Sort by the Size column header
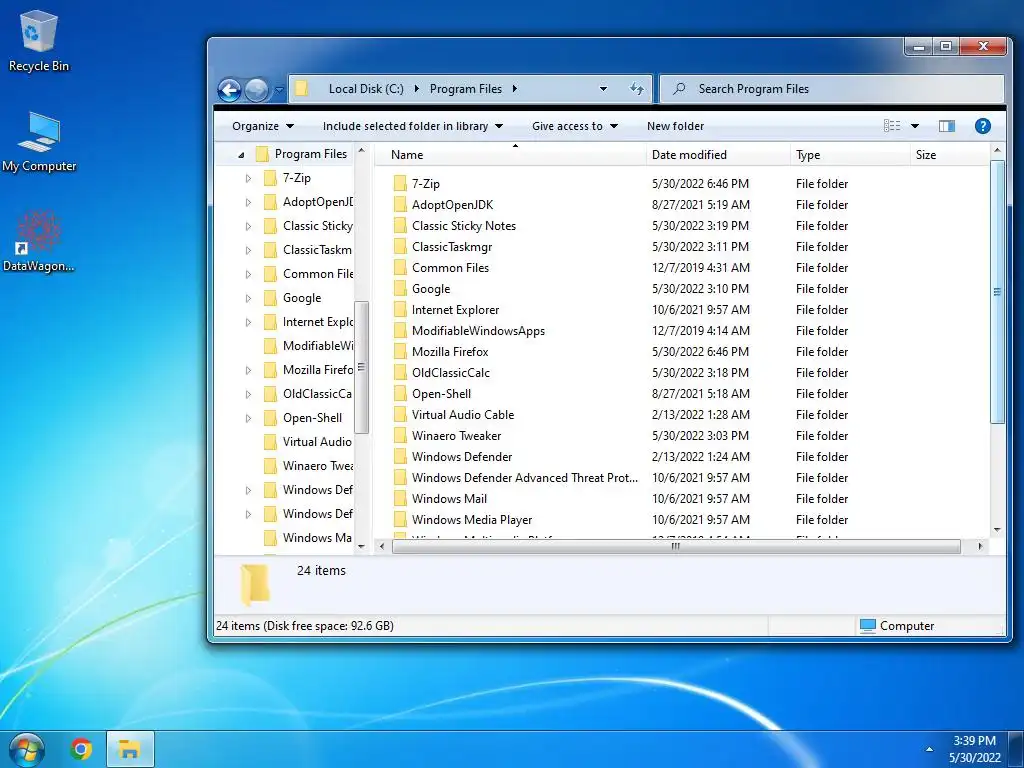 950,155
